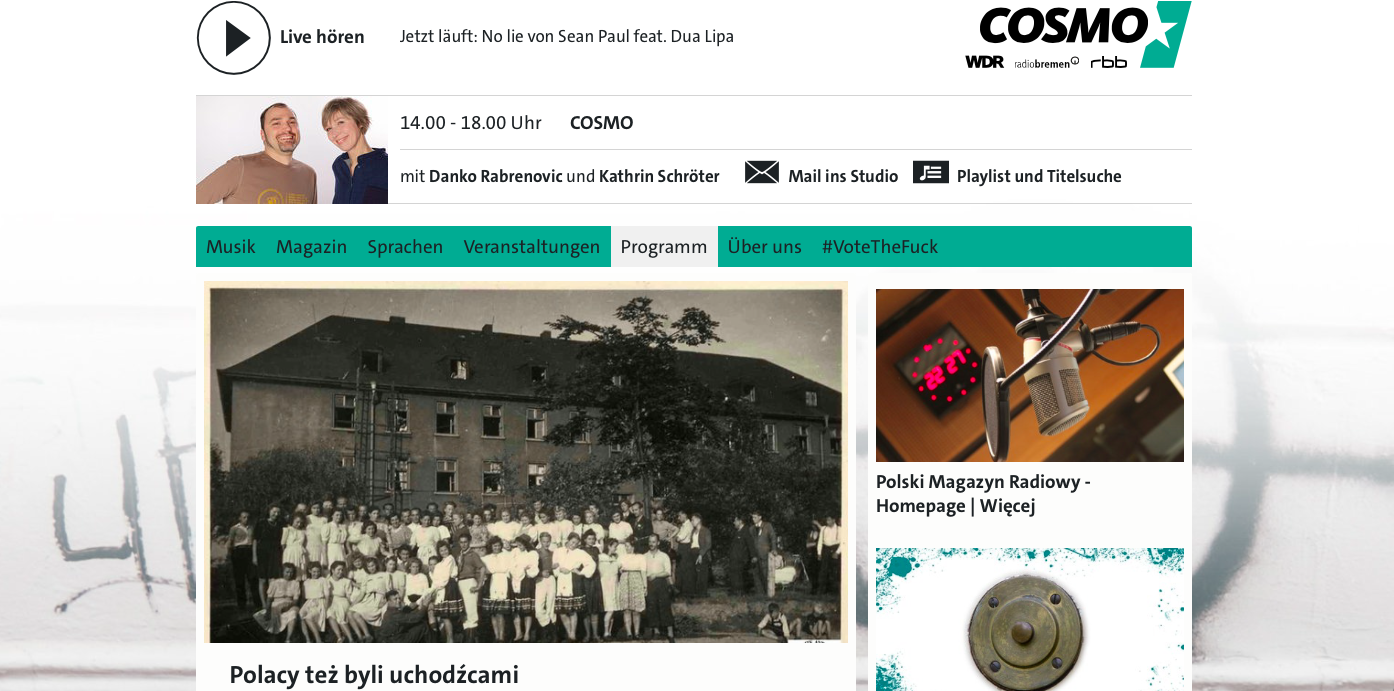1394x691 pixels.
Task: Click the radiobremen logo
Action: tap(1047, 63)
